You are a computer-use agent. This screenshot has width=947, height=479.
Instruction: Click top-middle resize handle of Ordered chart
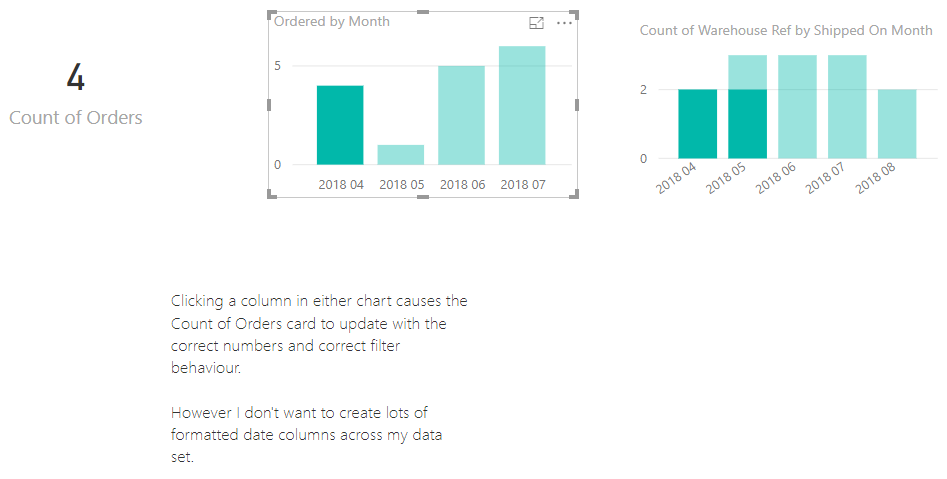(x=422, y=12)
